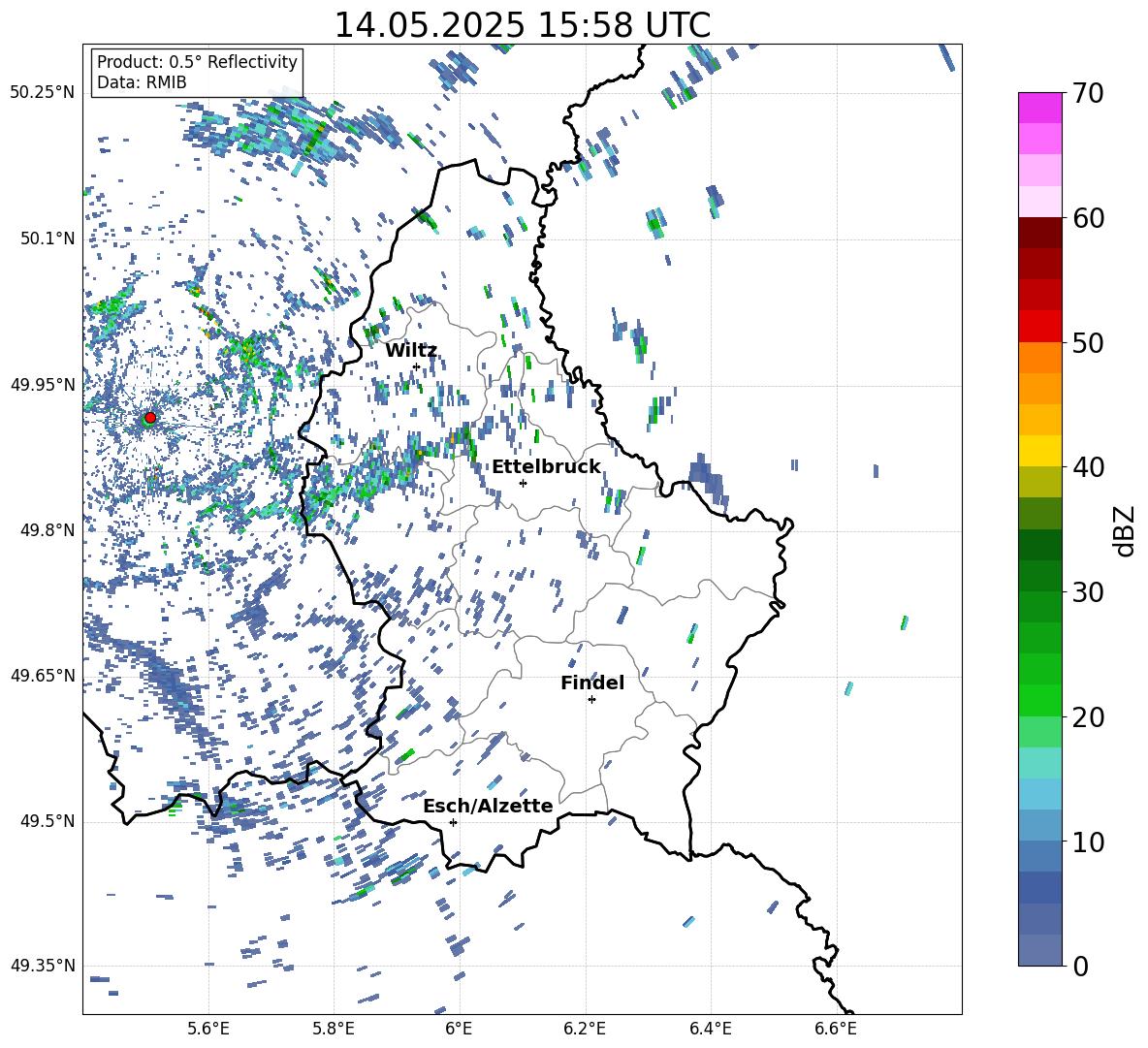The width and height of the screenshot is (1148, 1048).
Task: Click the Findel city label
Action: 592,683
